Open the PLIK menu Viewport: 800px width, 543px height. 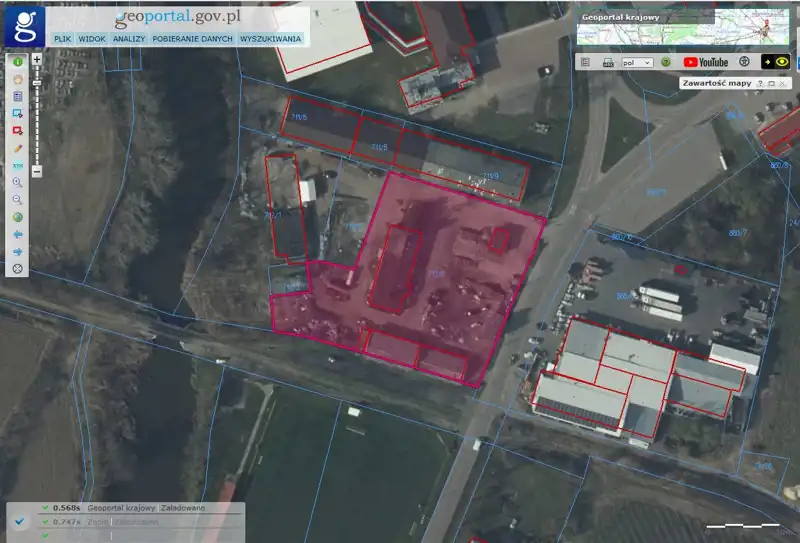[x=62, y=39]
